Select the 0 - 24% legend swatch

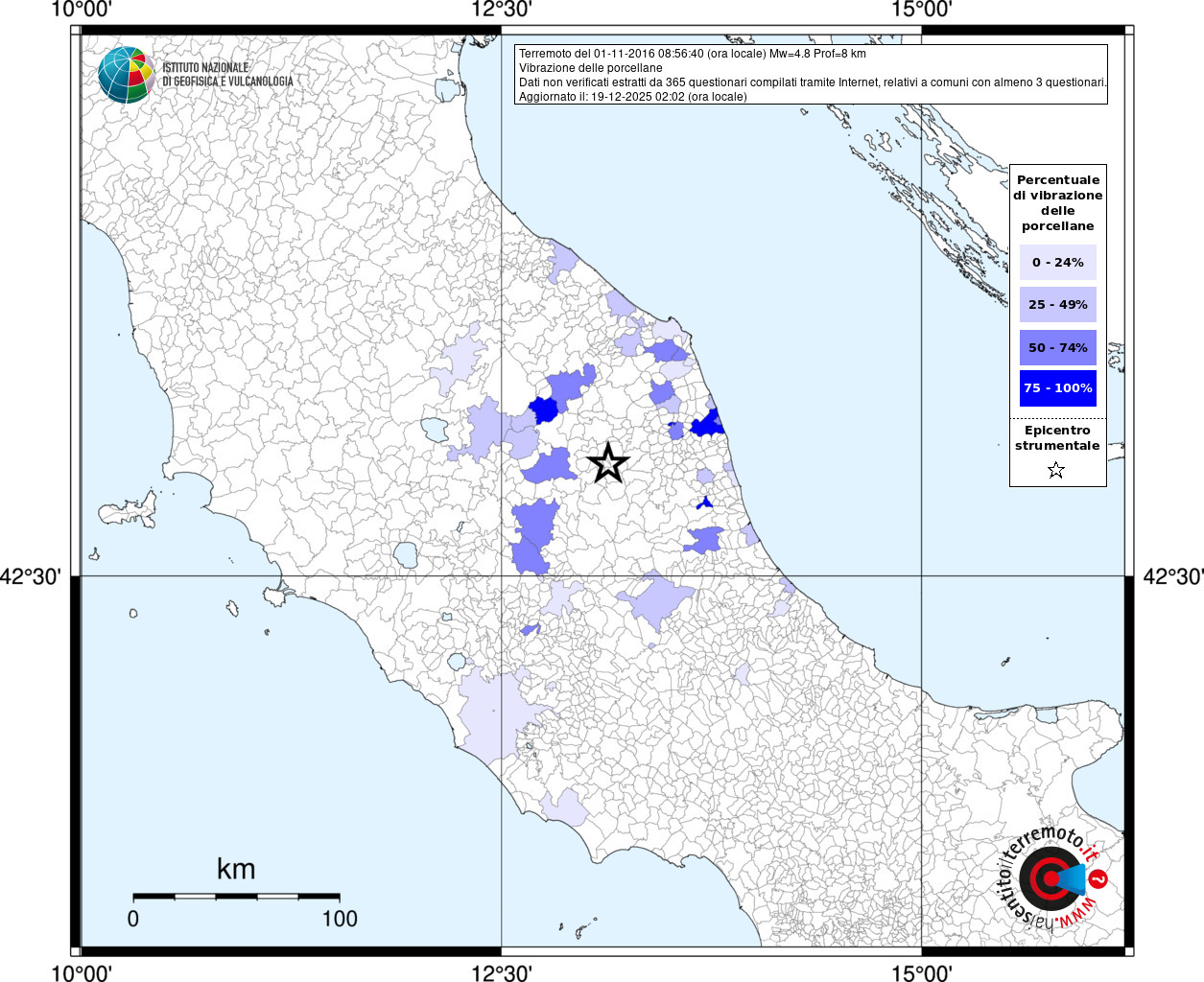pyautogui.click(x=1057, y=263)
